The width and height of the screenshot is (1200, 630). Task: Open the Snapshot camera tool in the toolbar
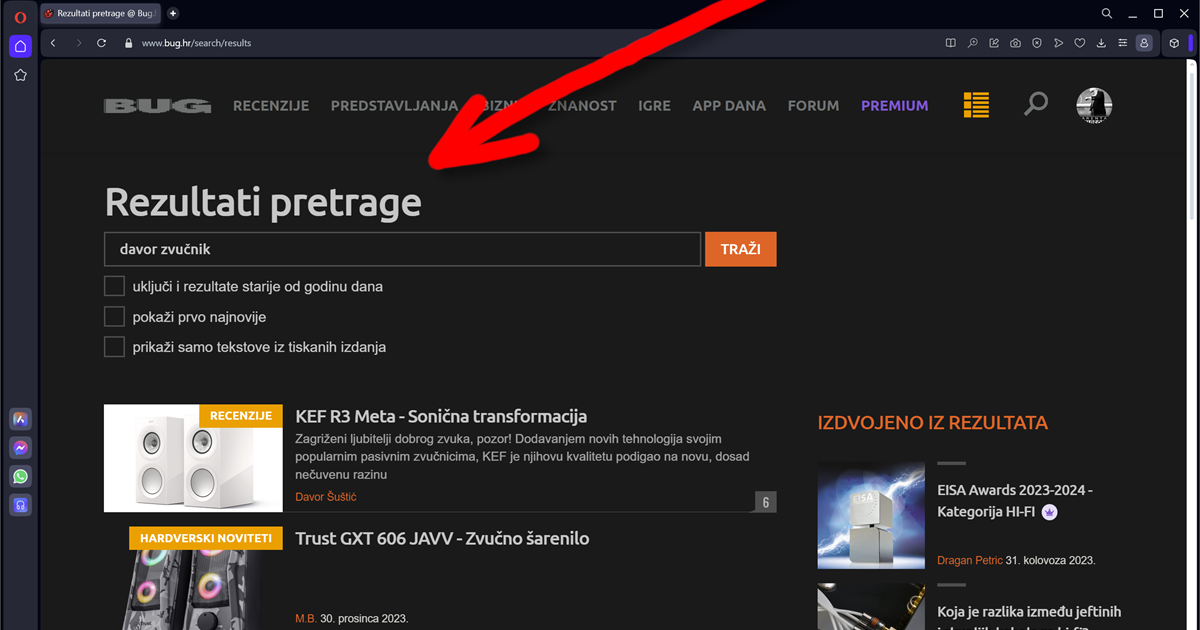pyautogui.click(x=1015, y=43)
